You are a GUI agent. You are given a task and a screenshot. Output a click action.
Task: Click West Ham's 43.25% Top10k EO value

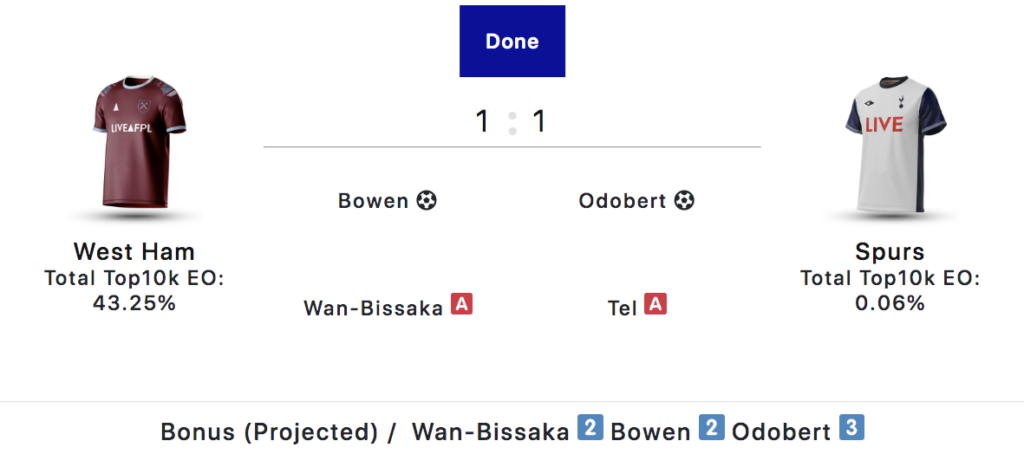[x=134, y=303]
